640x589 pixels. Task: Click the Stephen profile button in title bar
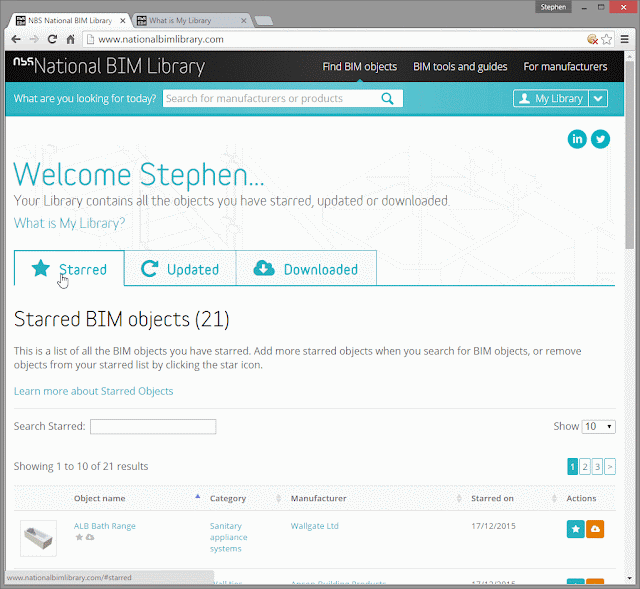pos(553,7)
